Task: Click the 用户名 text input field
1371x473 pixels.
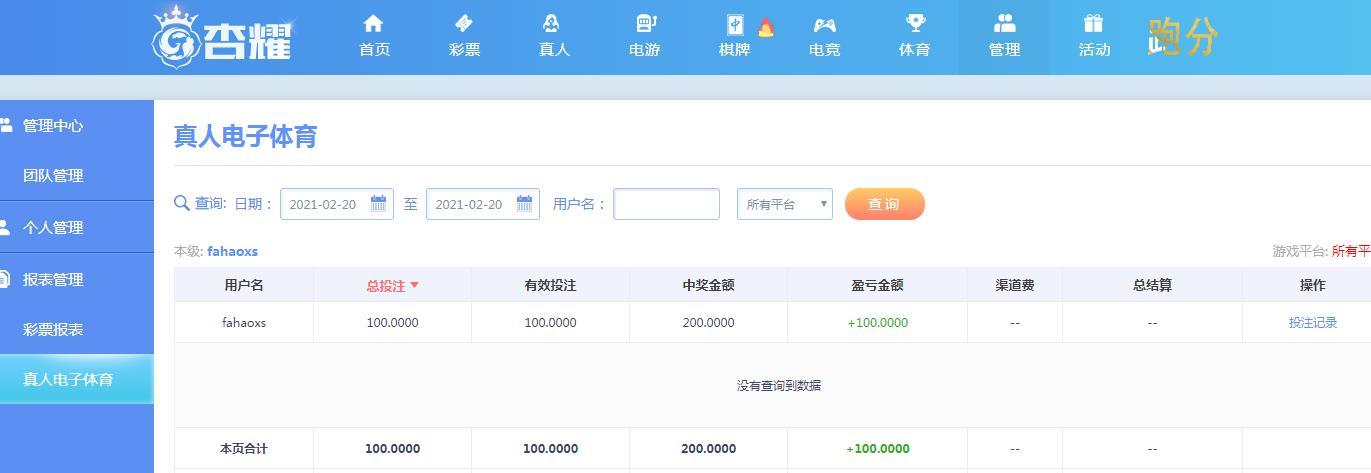Action: (666, 204)
